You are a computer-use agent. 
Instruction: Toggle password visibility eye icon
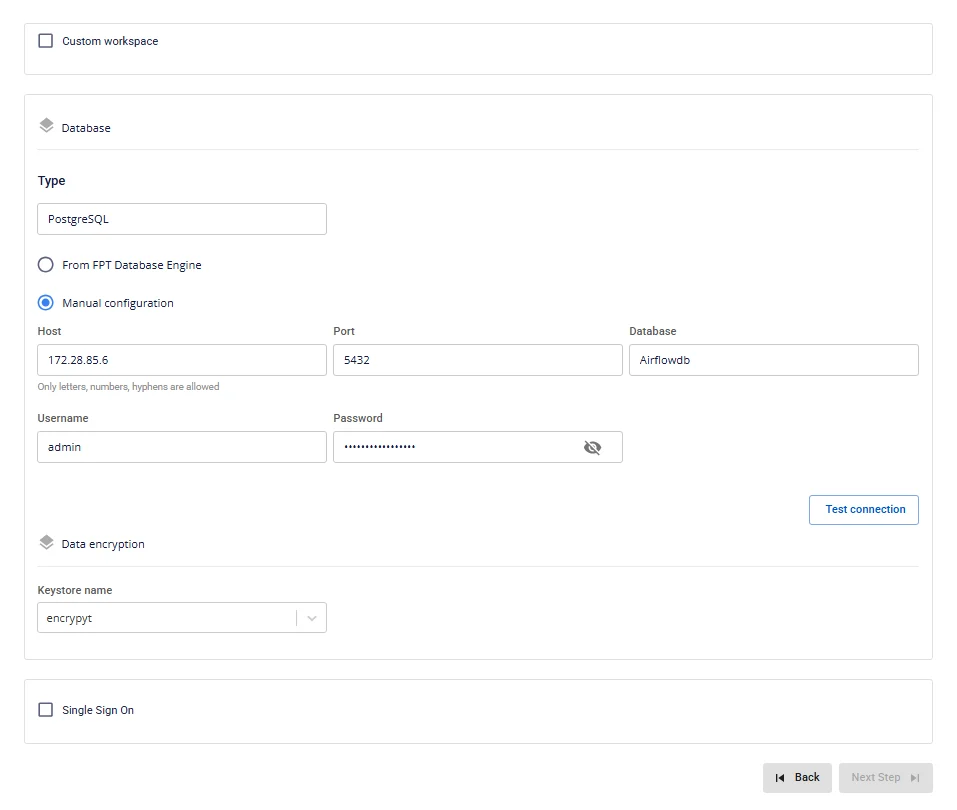tap(592, 447)
